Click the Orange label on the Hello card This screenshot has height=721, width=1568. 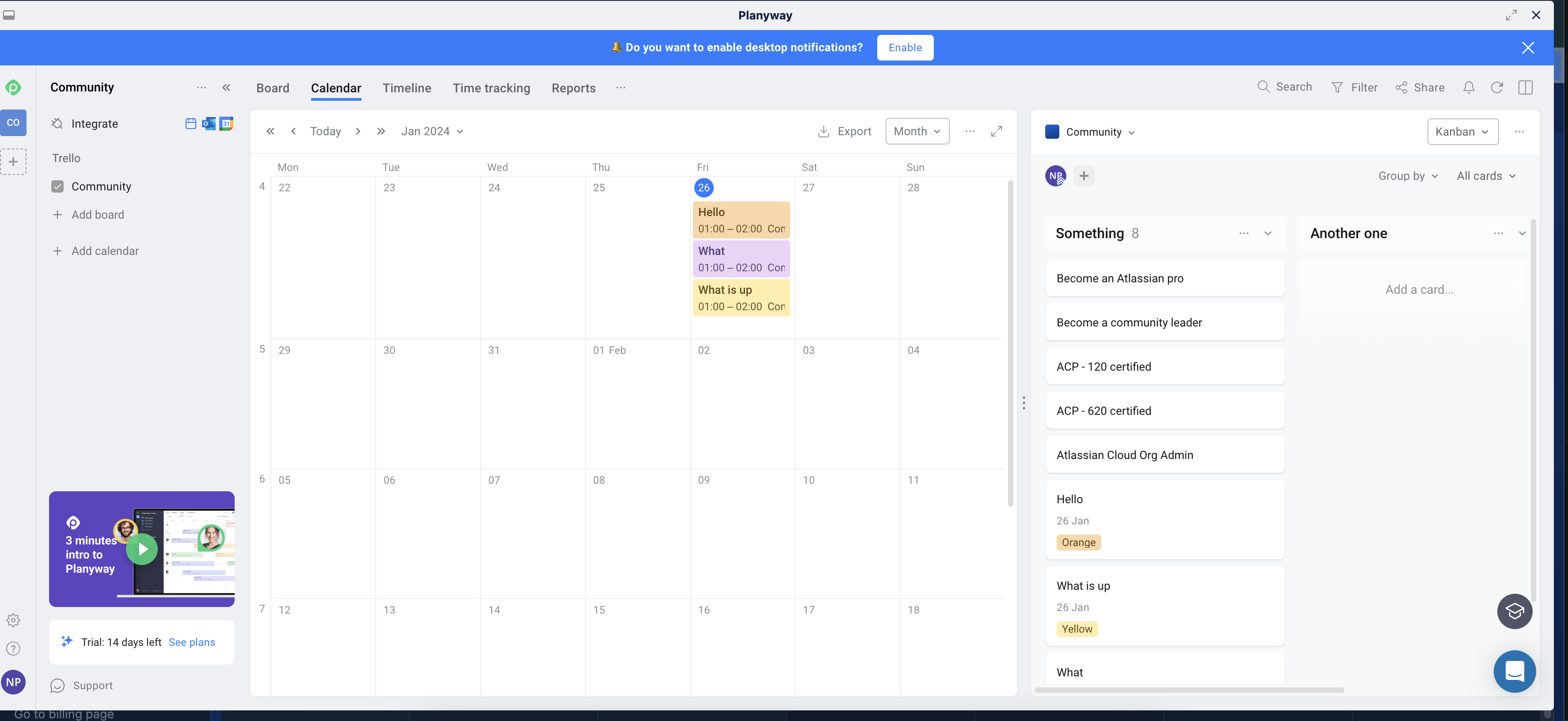click(x=1079, y=542)
